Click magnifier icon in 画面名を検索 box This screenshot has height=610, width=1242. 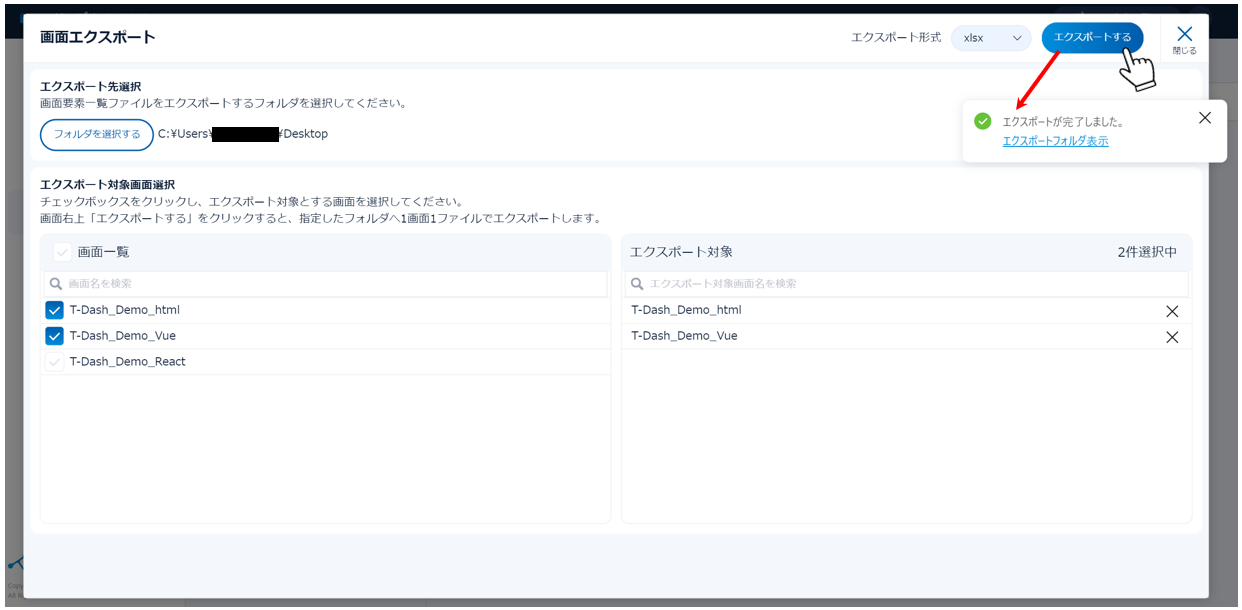pos(56,284)
